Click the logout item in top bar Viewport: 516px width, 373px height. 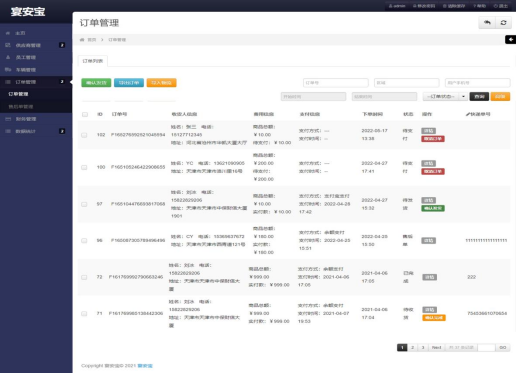501,6
